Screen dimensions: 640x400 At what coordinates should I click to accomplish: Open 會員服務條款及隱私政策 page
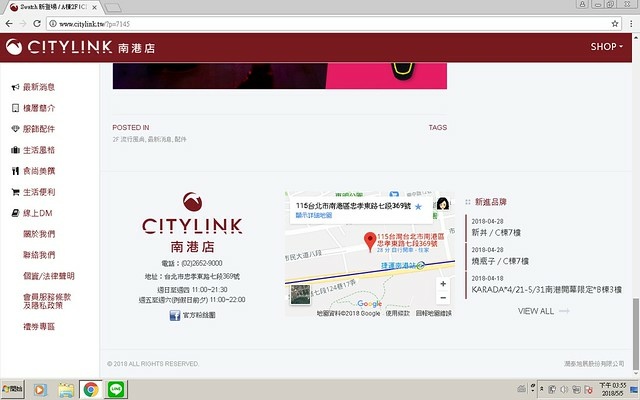point(47,301)
